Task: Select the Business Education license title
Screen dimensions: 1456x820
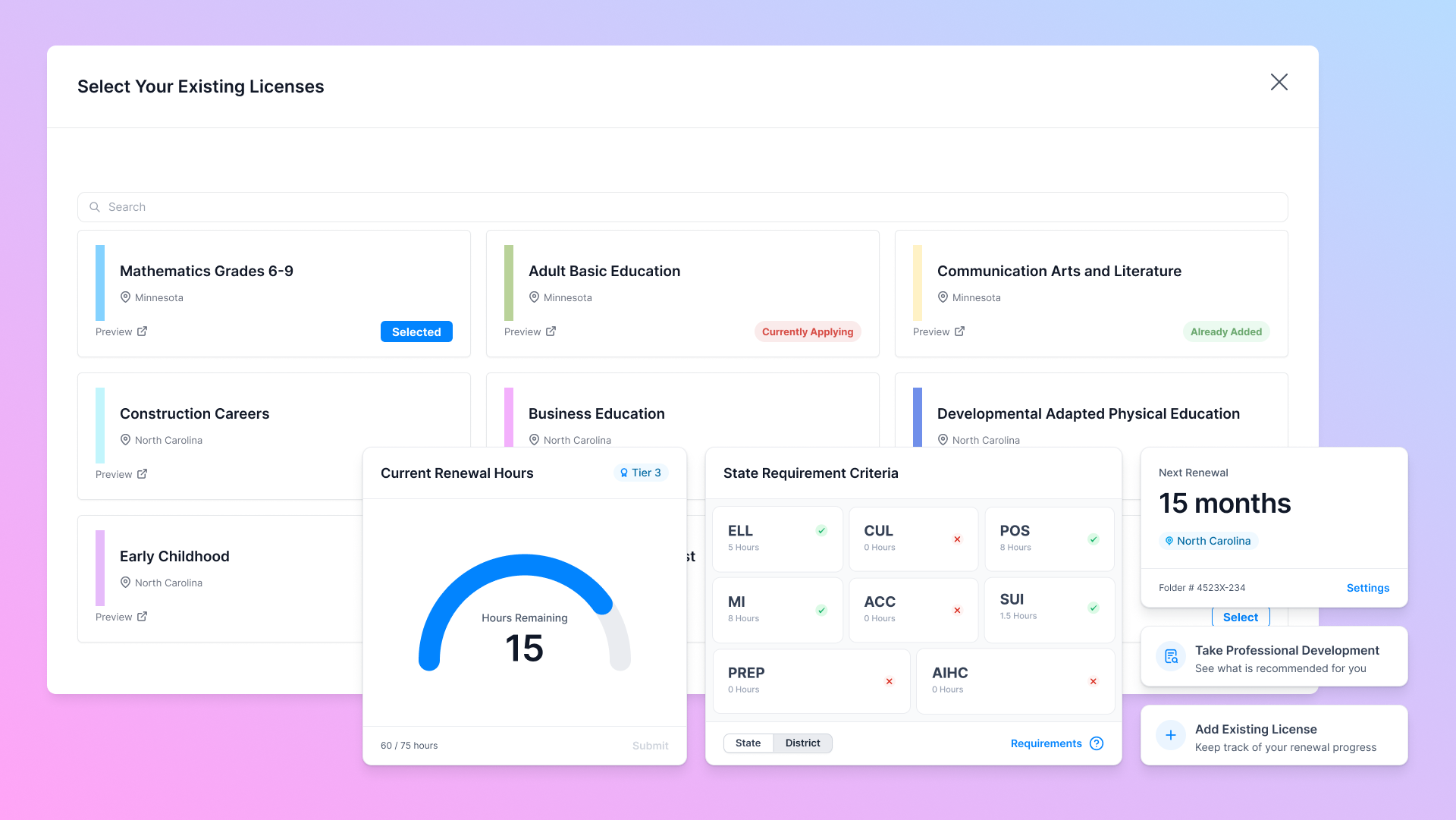Action: (x=597, y=413)
